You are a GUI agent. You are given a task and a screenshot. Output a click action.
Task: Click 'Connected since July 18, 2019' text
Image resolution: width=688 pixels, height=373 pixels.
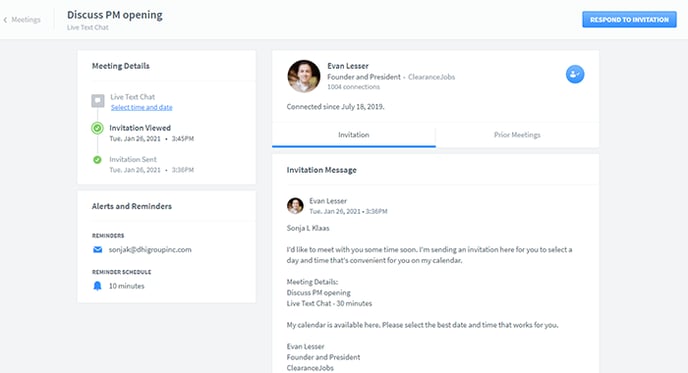(335, 107)
